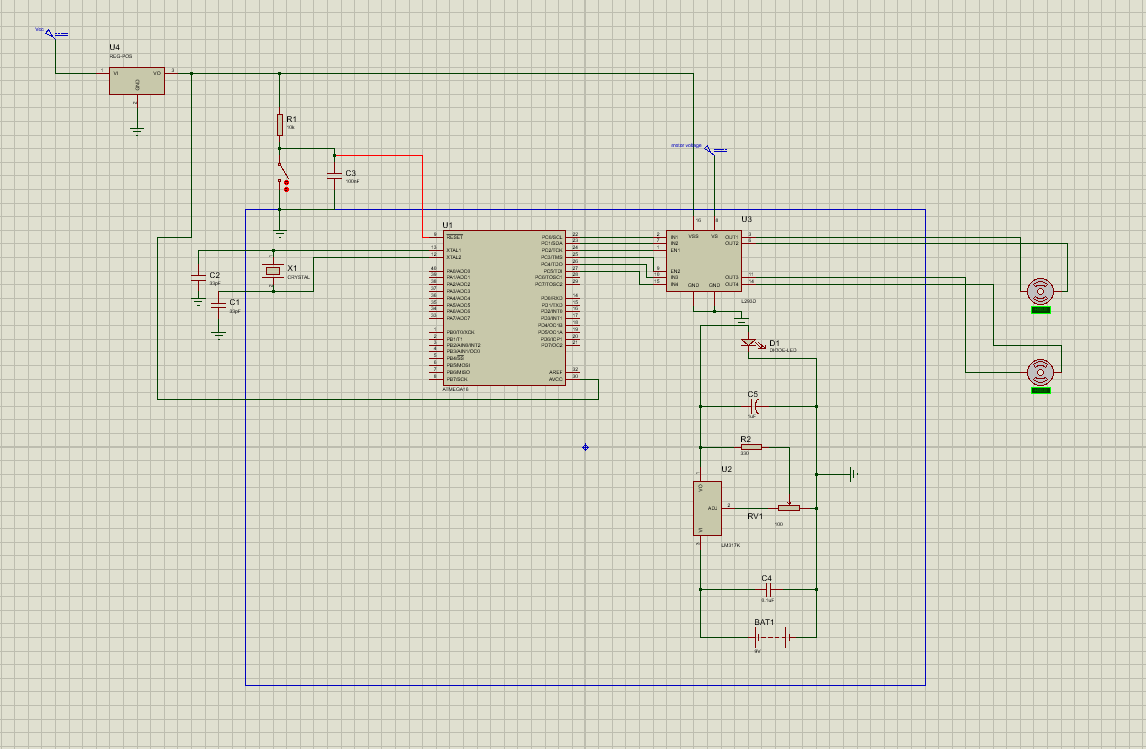Click the OUT4 pin label on U3
Viewport: 1146px width, 749px height.
click(x=732, y=284)
